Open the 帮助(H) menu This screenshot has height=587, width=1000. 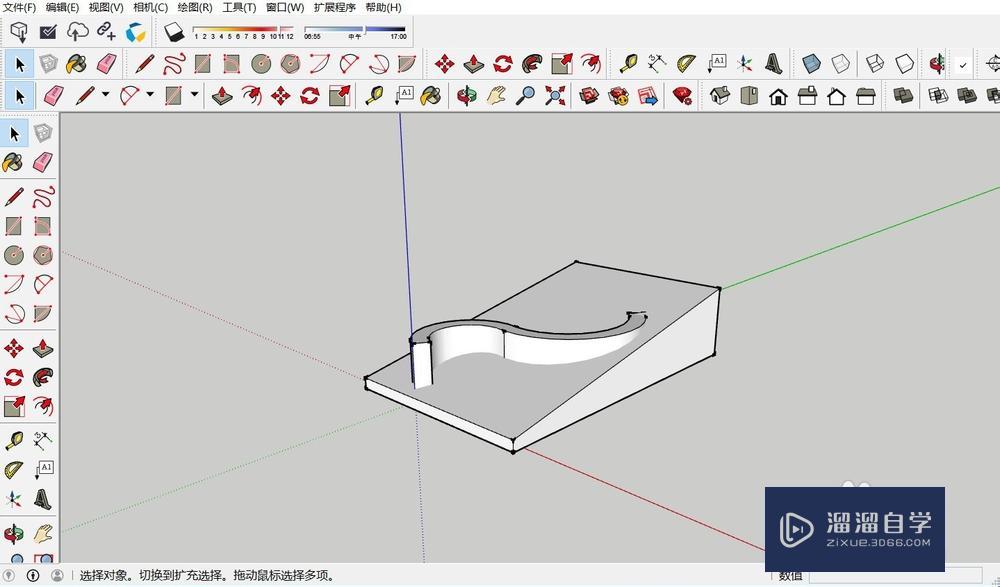click(x=383, y=8)
